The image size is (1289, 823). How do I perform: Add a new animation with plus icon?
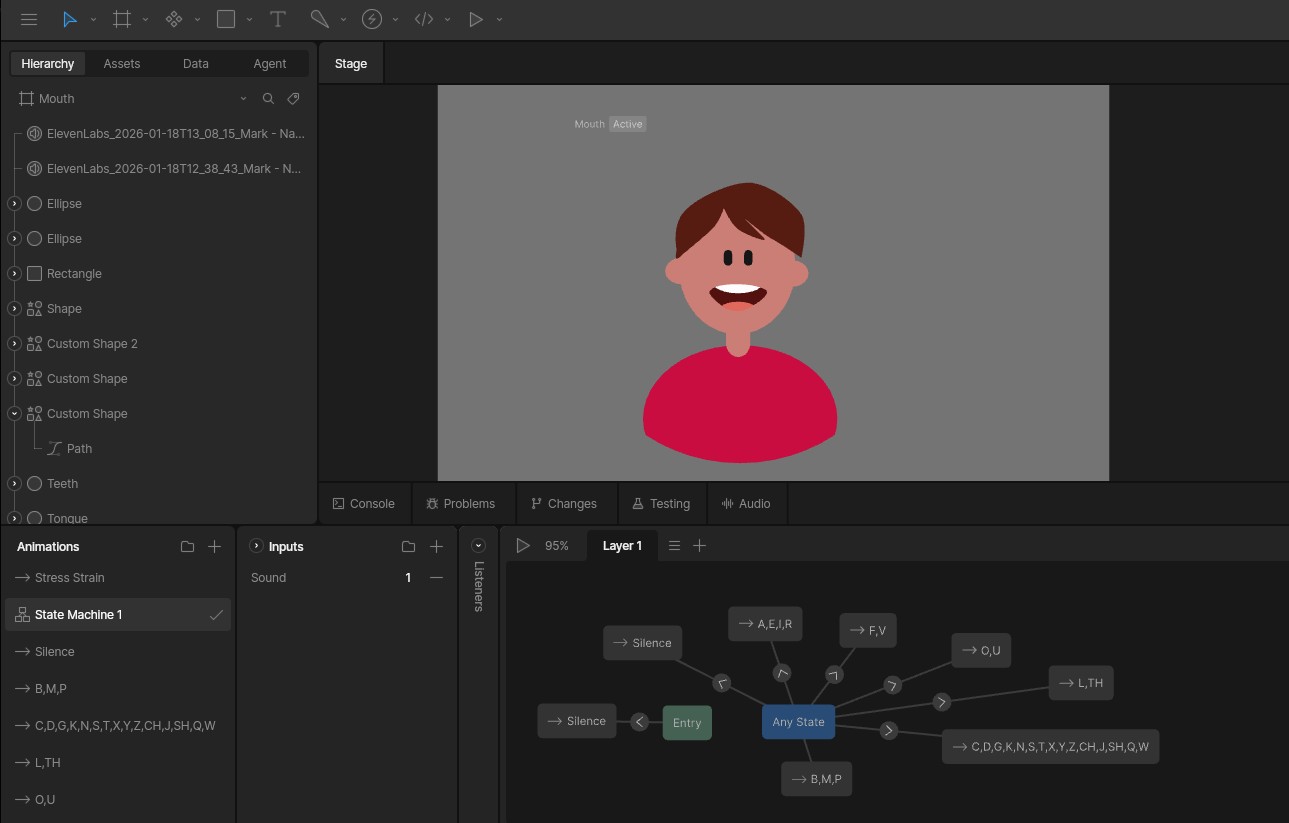pyautogui.click(x=214, y=547)
